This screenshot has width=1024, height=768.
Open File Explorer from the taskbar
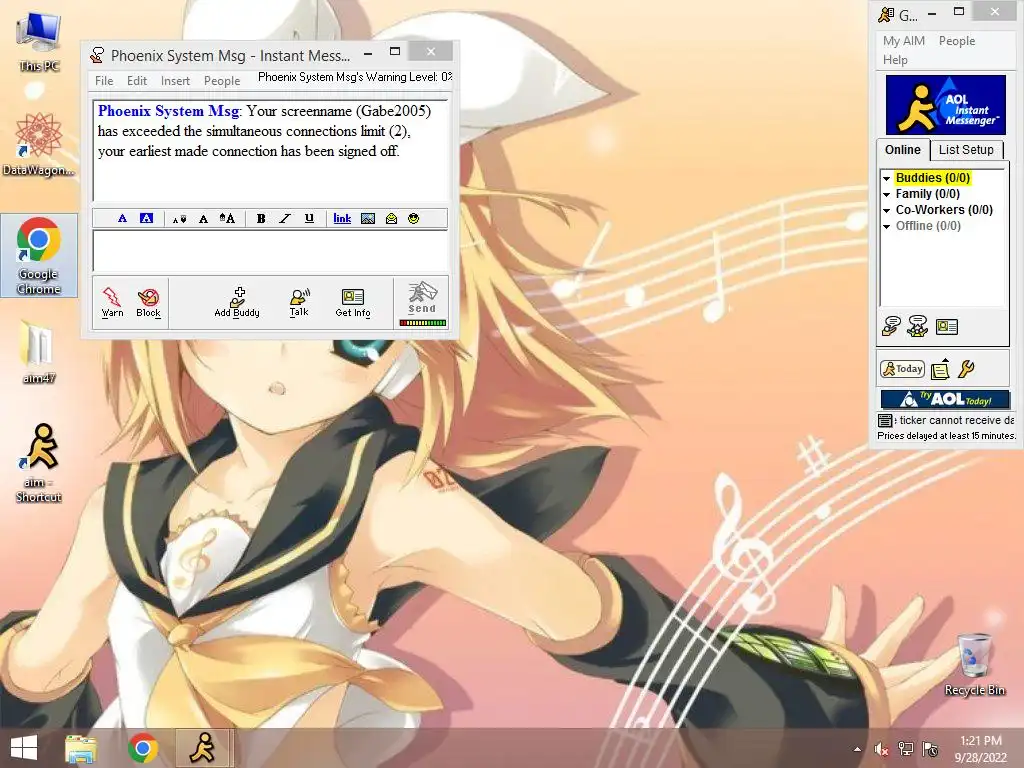pyautogui.click(x=81, y=748)
